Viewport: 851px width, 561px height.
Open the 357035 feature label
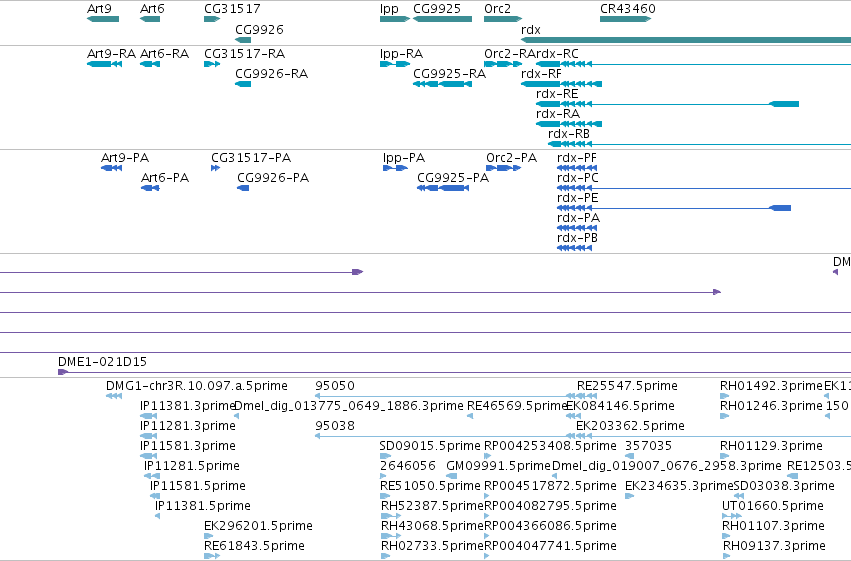pyautogui.click(x=649, y=446)
